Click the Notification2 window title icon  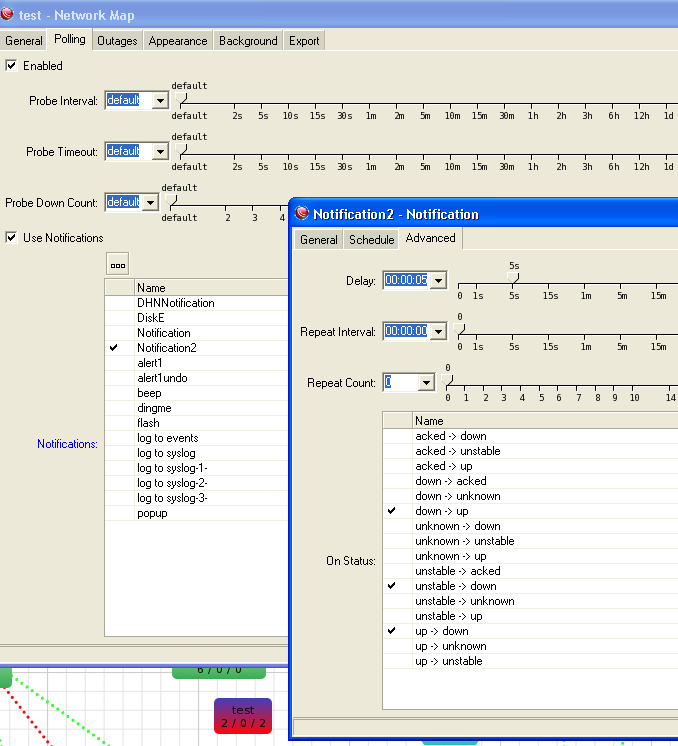[301, 213]
